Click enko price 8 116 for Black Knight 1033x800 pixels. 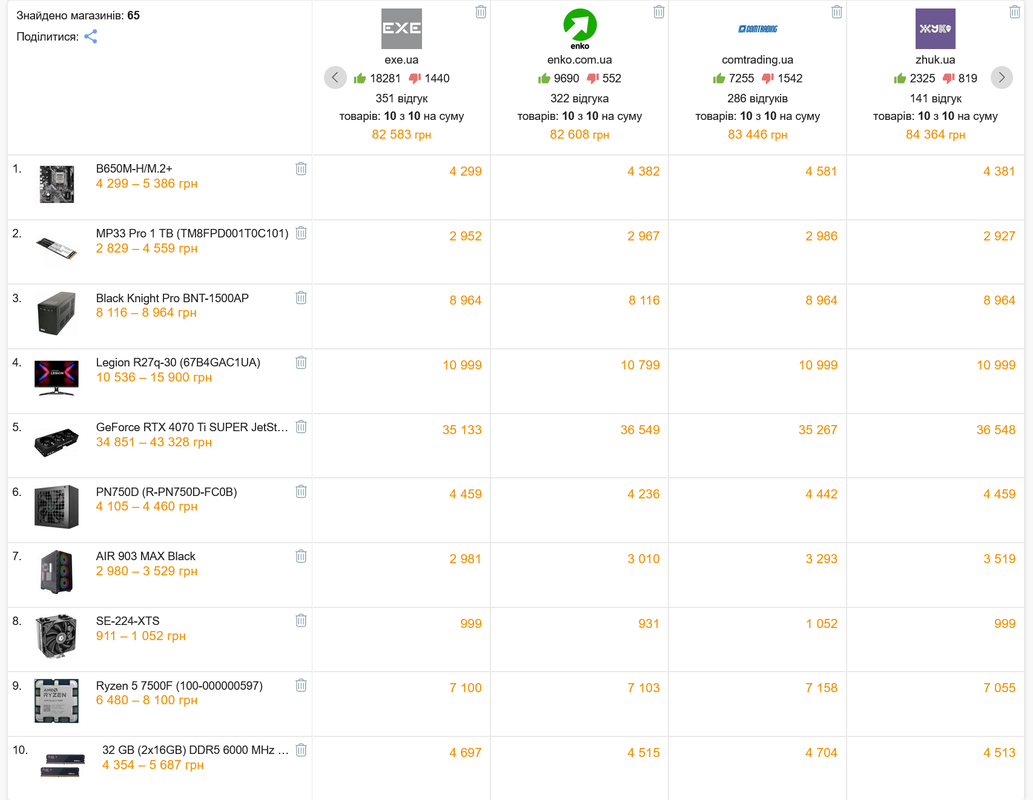644,300
